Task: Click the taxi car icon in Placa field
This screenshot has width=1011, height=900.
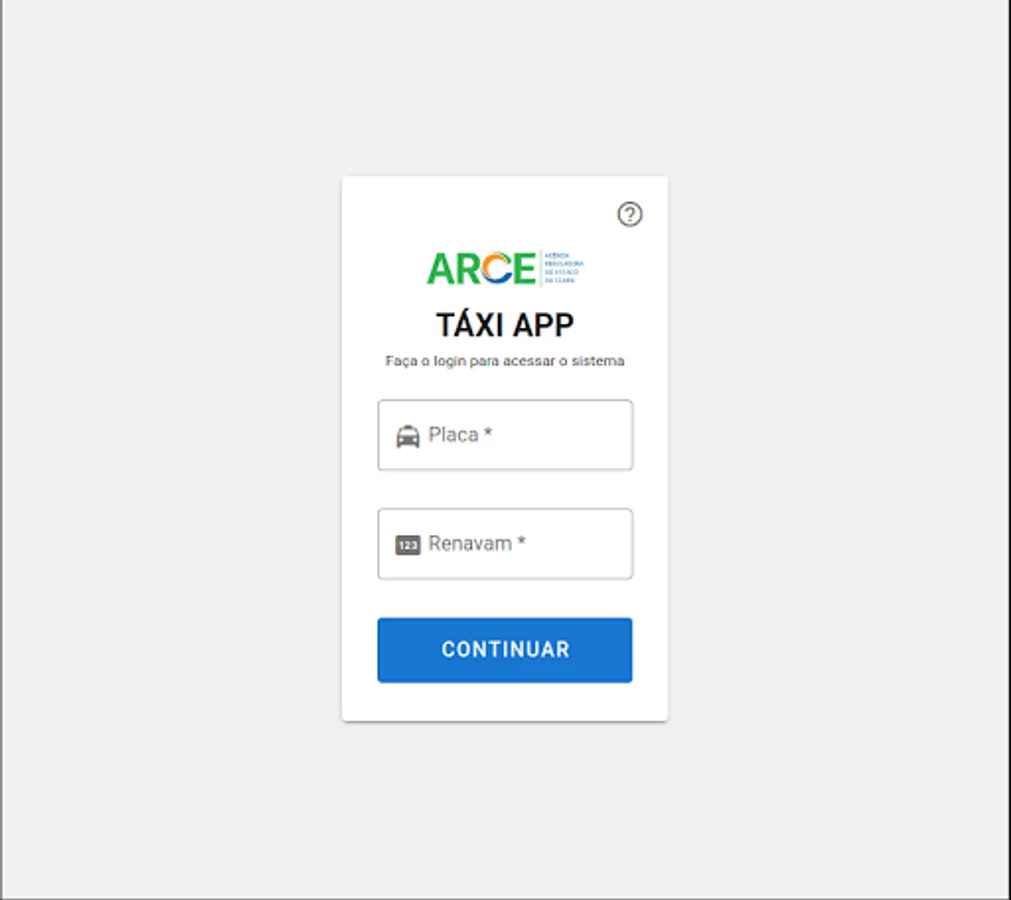Action: (407, 436)
